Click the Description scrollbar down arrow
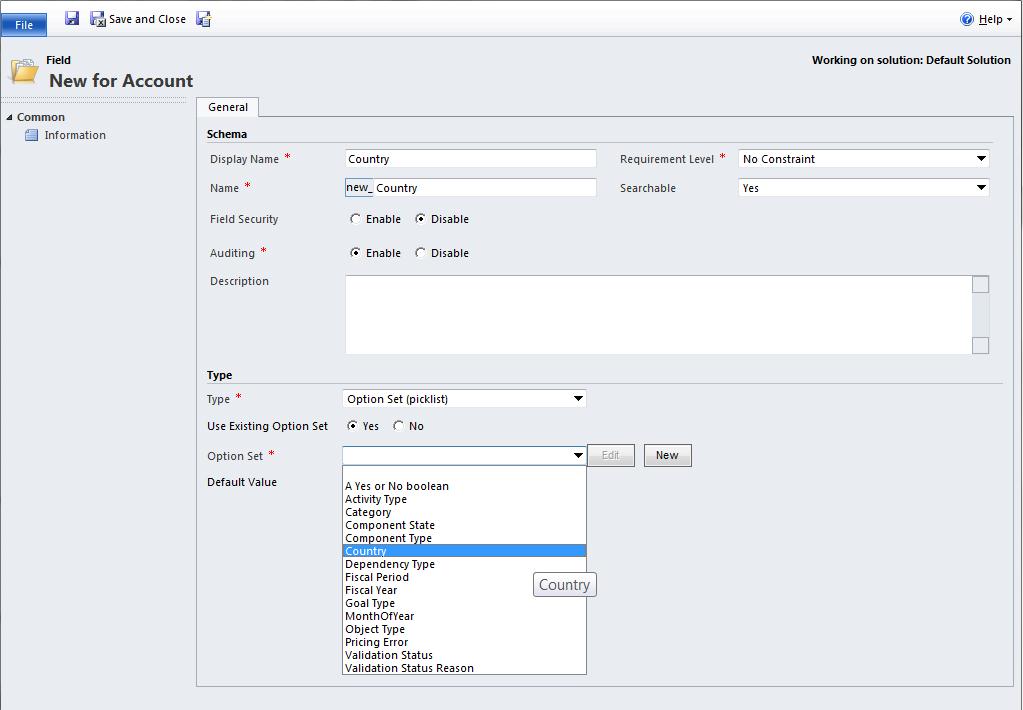The image size is (1023, 710). [980, 345]
